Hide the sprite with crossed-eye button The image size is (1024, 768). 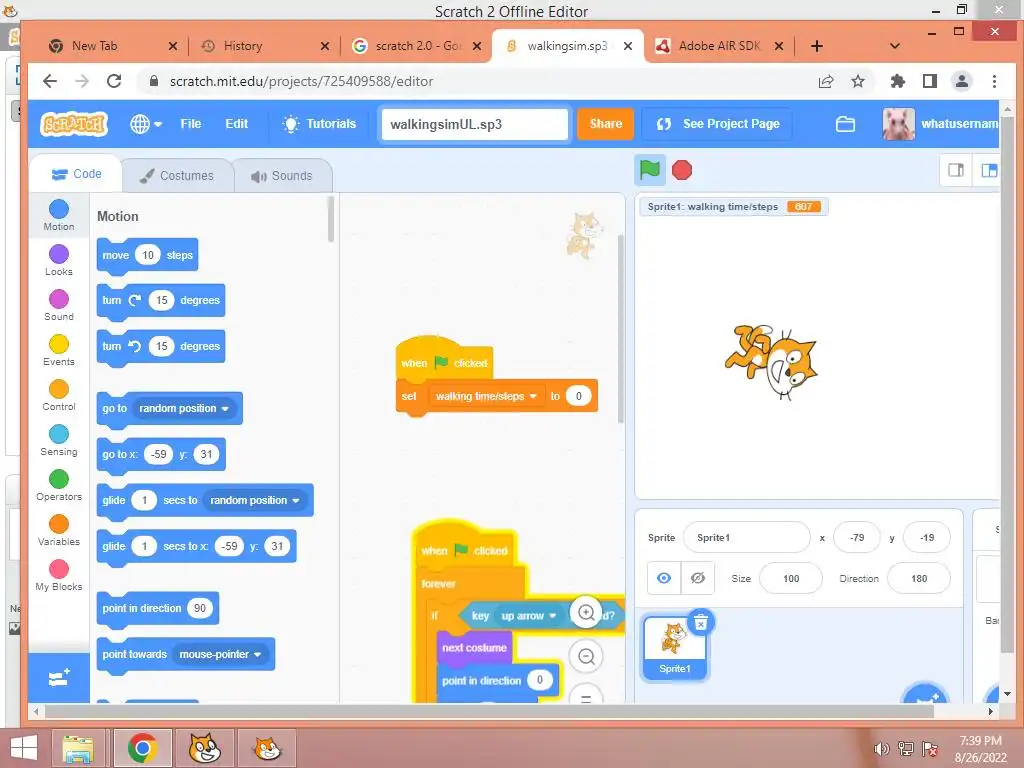point(697,578)
